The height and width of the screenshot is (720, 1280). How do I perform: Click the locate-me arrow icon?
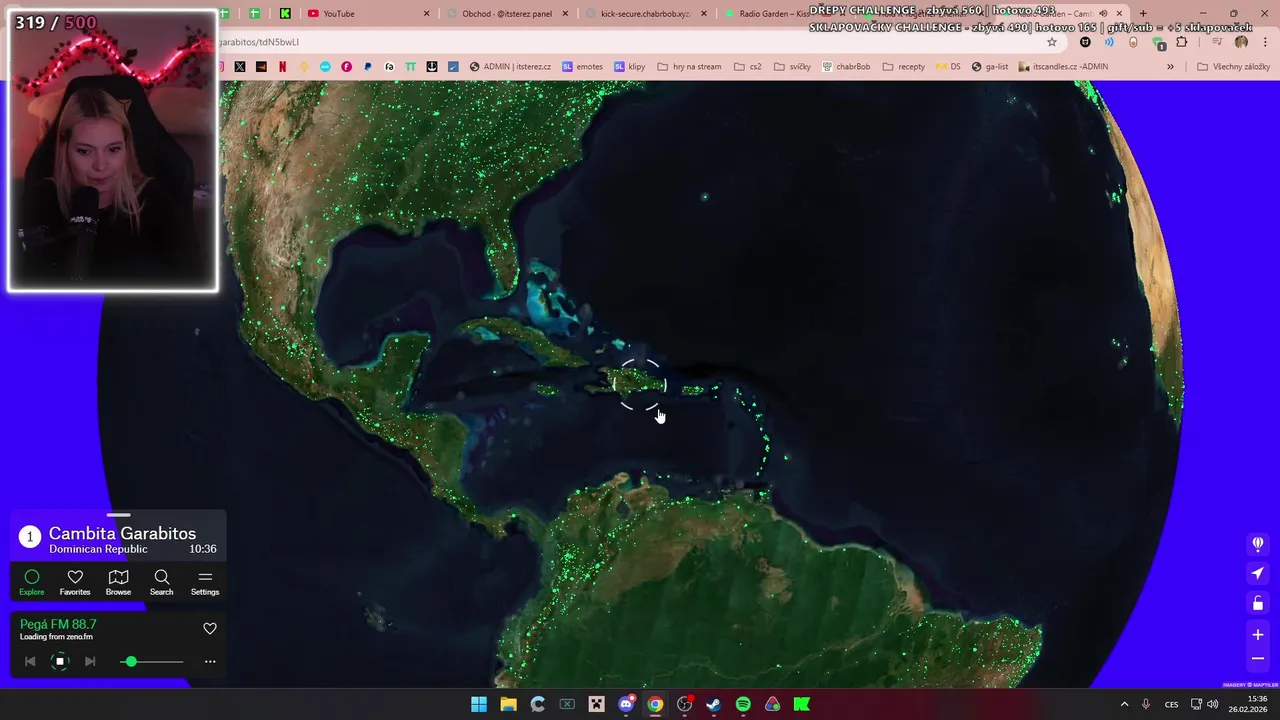tap(1258, 574)
